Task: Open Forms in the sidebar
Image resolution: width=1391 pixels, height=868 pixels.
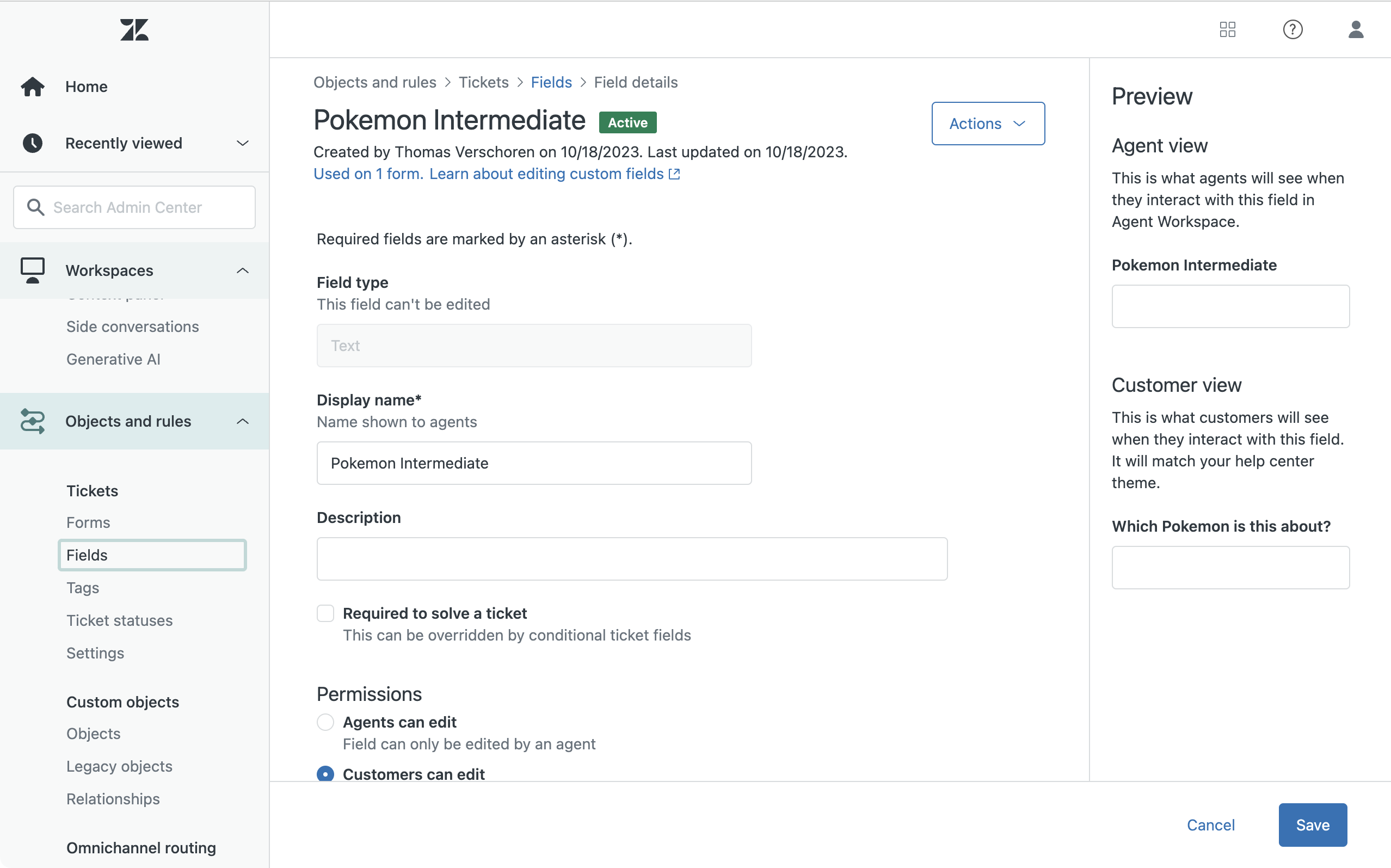Action: [88, 522]
